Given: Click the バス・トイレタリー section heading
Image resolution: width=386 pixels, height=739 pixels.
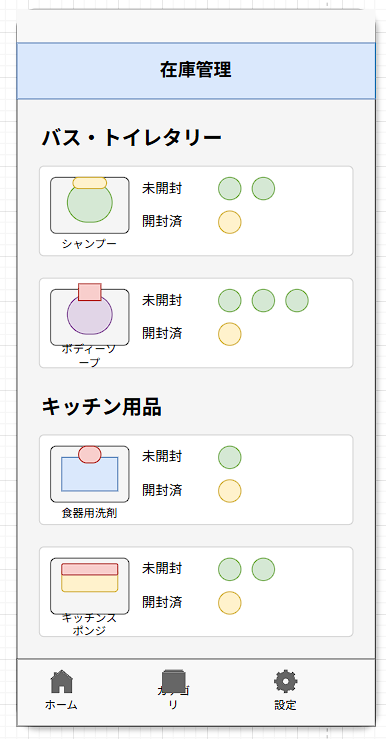Looking at the screenshot, I should point(131,138).
